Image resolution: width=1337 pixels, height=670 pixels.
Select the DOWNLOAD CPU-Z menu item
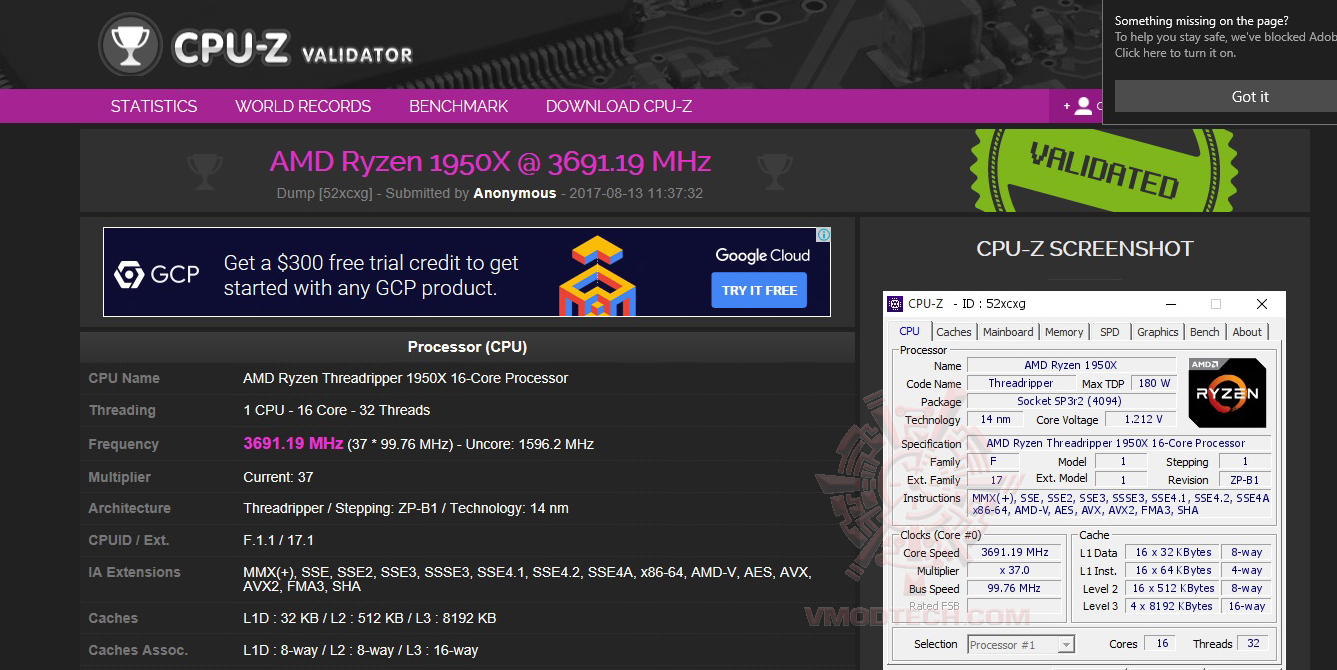618,106
